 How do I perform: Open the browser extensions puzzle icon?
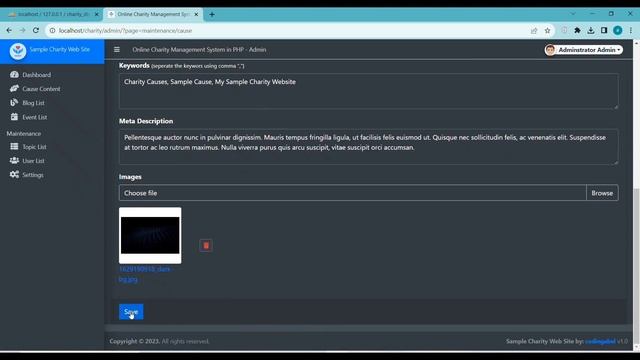coord(577,31)
